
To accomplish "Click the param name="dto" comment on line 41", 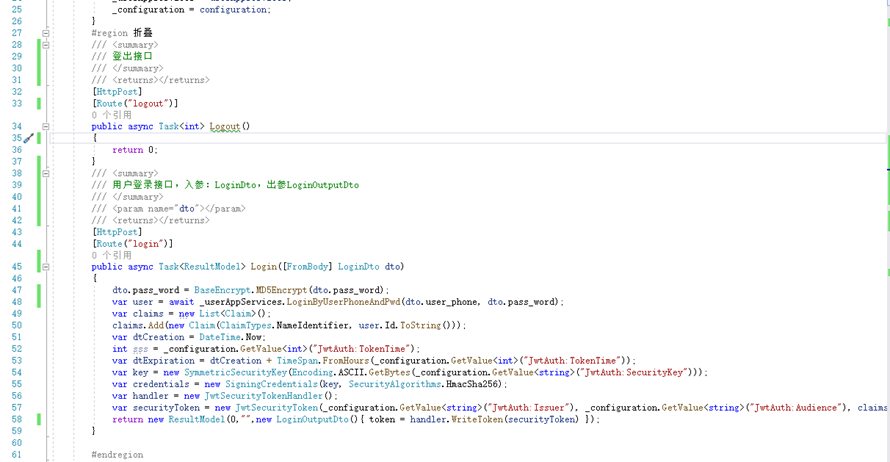I will 179,208.
